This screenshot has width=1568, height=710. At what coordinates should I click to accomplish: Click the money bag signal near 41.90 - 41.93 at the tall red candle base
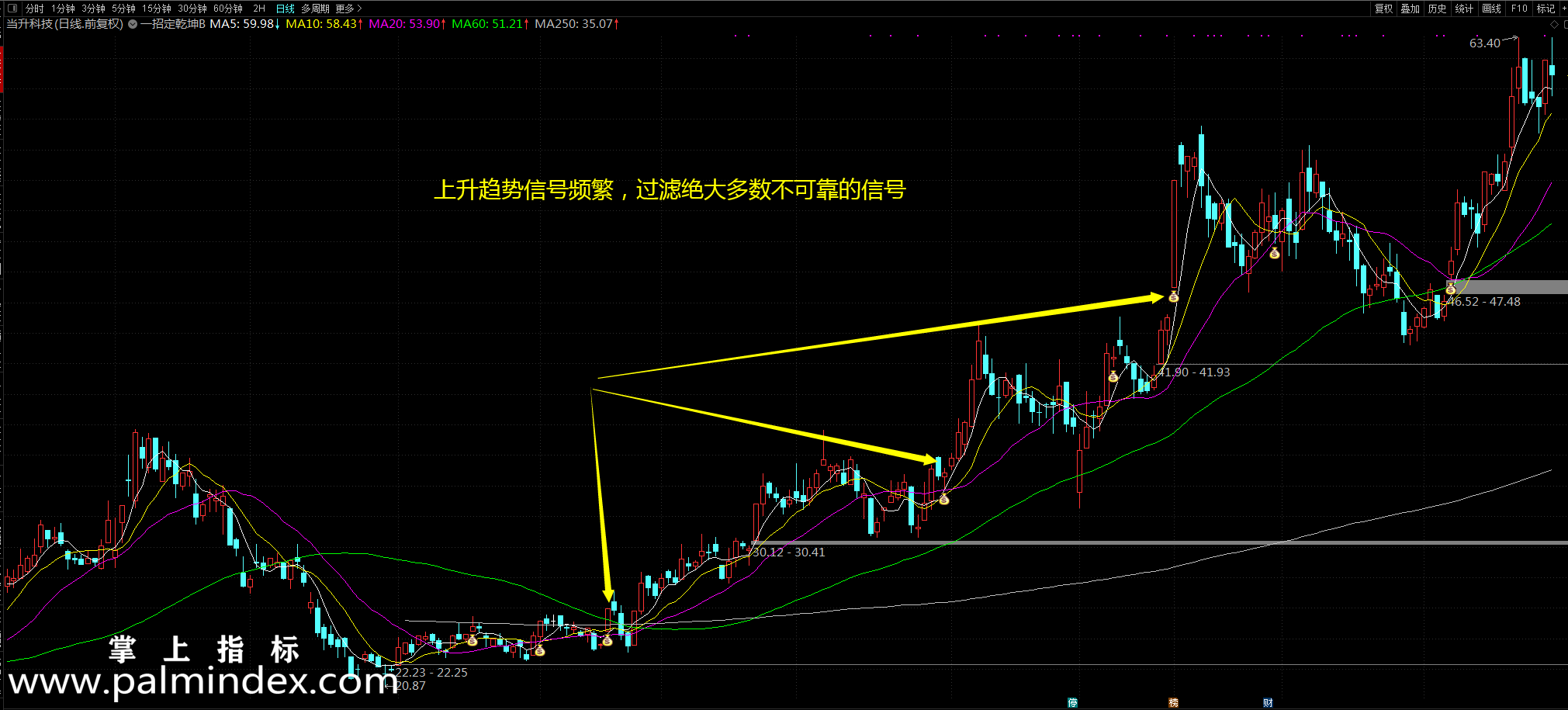coord(1174,296)
